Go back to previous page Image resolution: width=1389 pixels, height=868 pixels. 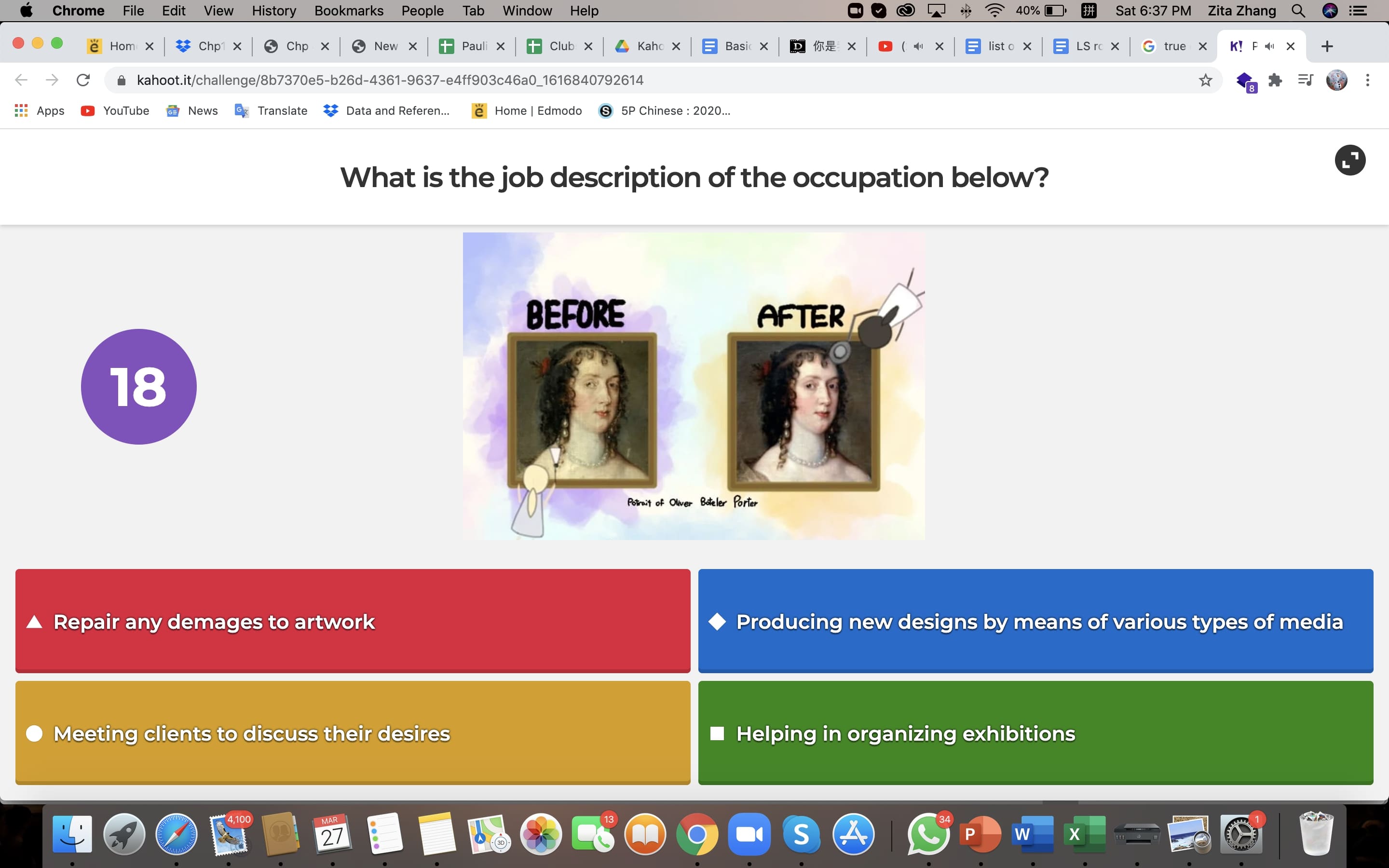coord(21,80)
